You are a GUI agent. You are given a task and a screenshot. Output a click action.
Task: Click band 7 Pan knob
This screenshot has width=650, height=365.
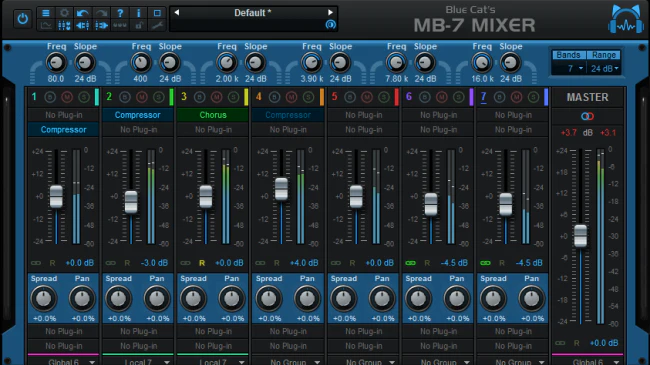click(x=531, y=298)
